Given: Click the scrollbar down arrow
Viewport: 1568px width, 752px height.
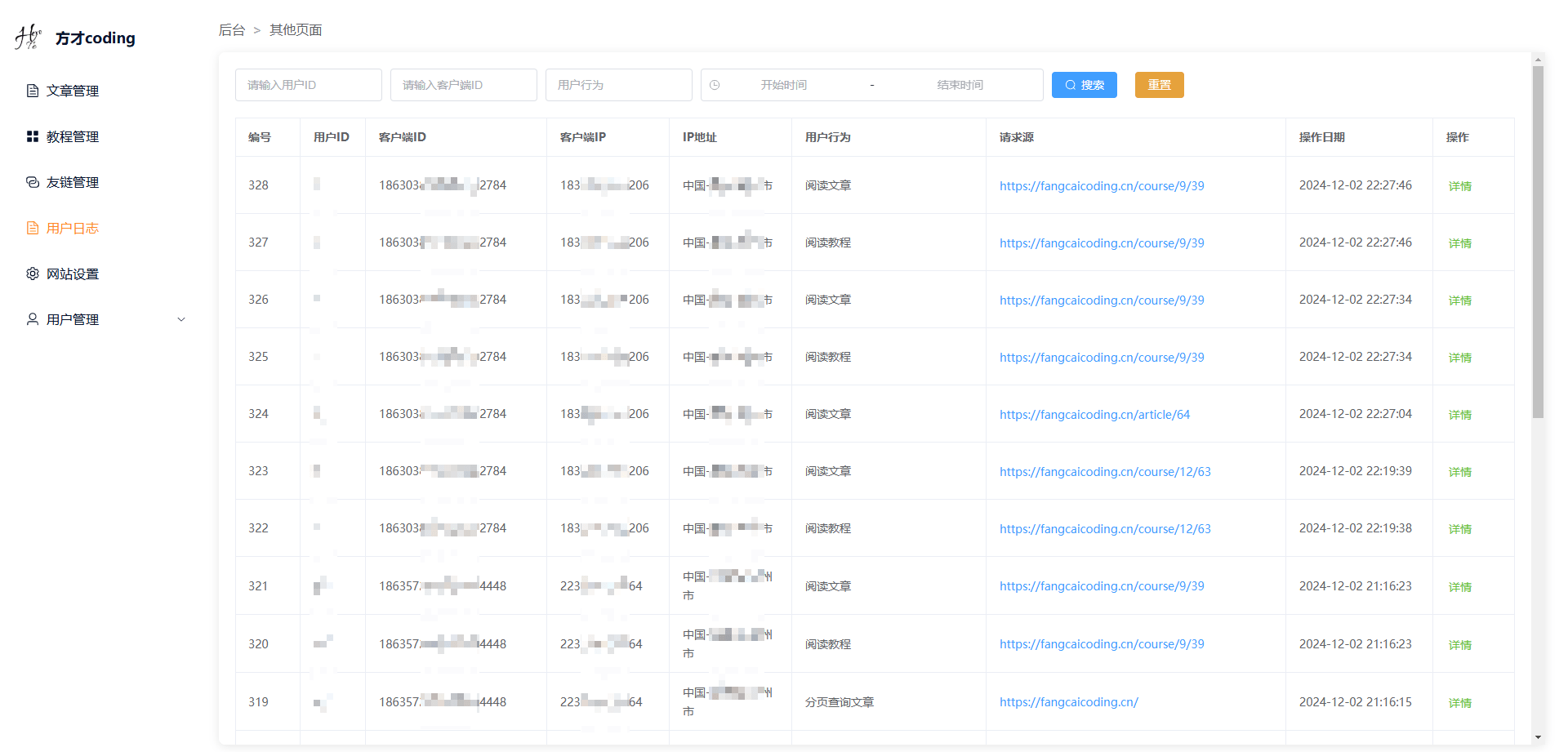Looking at the screenshot, I should point(1539,738).
